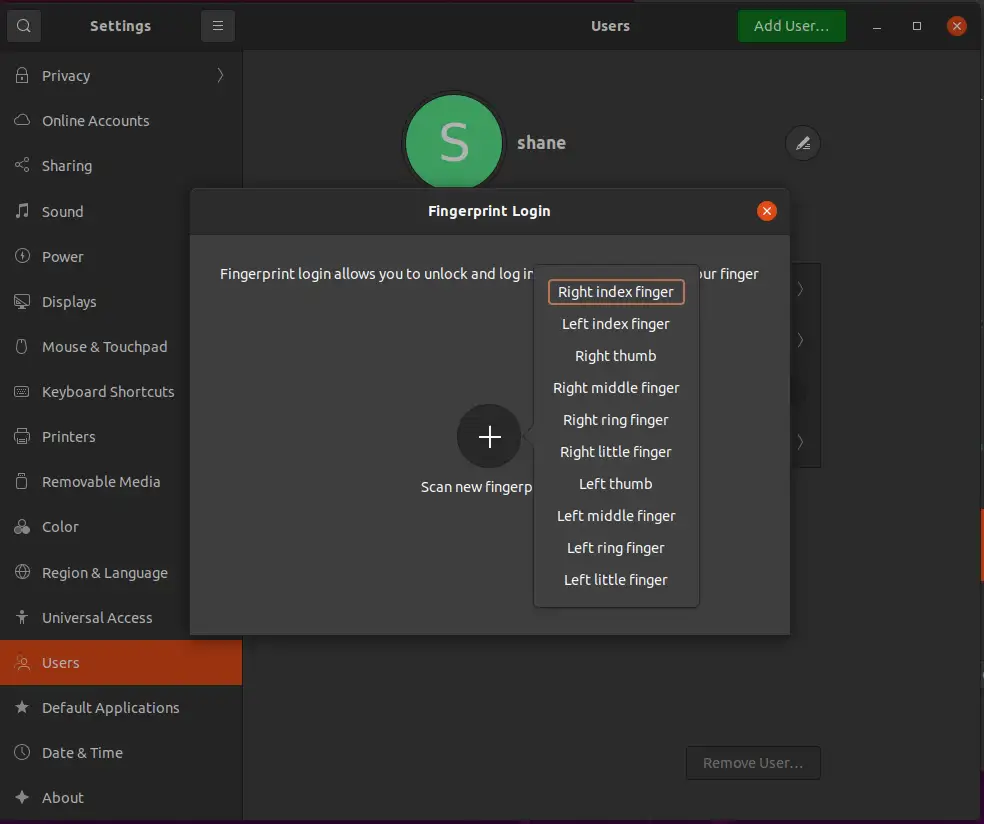This screenshot has height=824, width=984.
Task: Click the Displays monitor icon
Action: point(22,301)
